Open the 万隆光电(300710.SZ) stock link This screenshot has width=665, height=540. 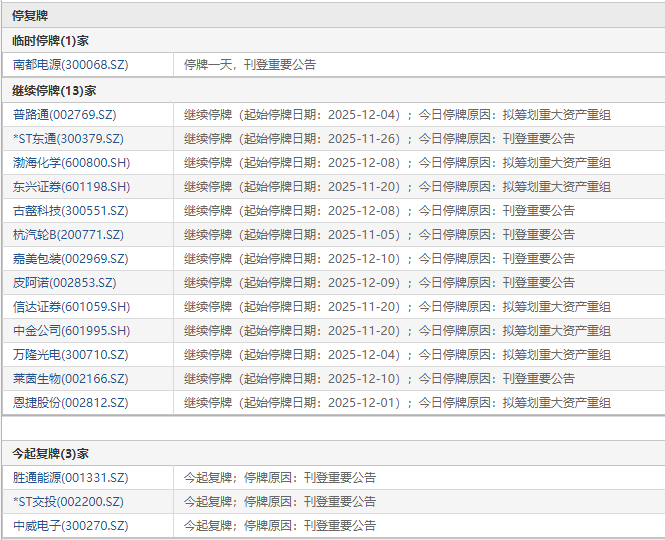coord(71,355)
